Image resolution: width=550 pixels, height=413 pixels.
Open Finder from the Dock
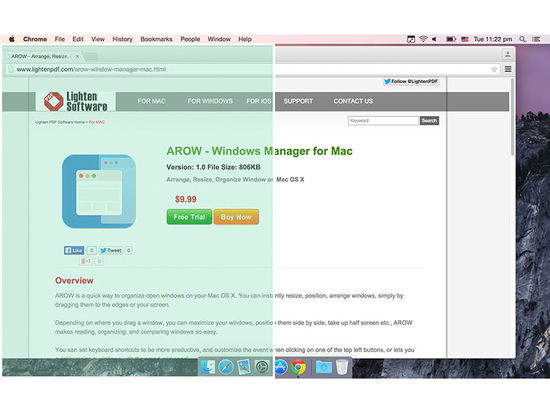click(x=208, y=367)
